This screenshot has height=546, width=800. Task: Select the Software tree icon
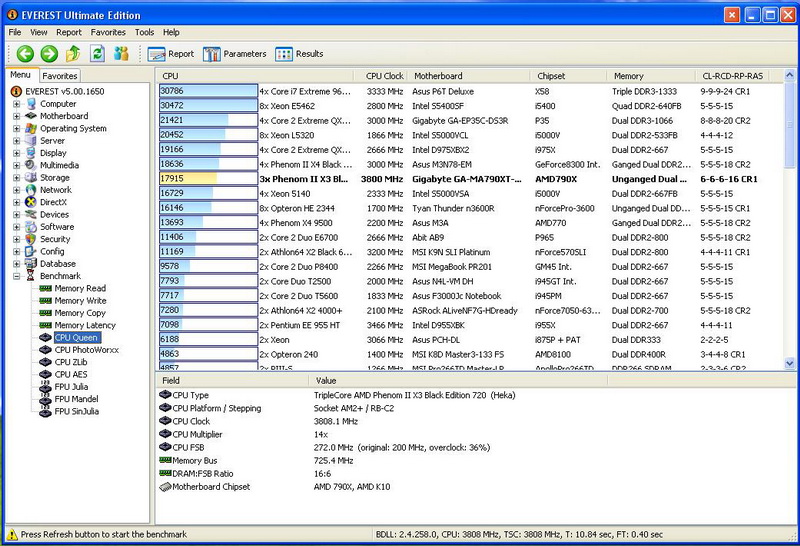pos(31,227)
